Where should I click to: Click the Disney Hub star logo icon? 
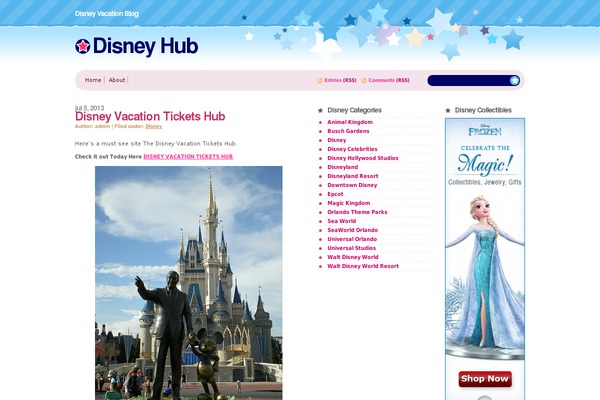point(82,46)
